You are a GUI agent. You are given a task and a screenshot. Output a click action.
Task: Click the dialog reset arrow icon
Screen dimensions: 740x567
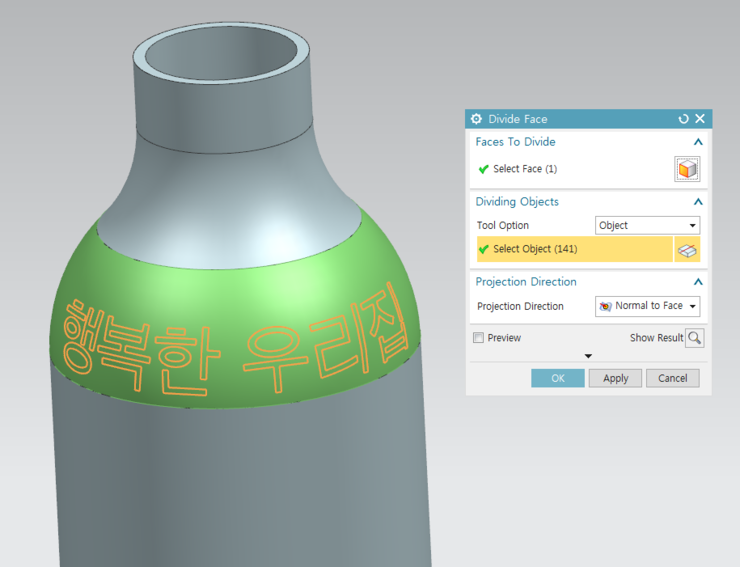(684, 119)
